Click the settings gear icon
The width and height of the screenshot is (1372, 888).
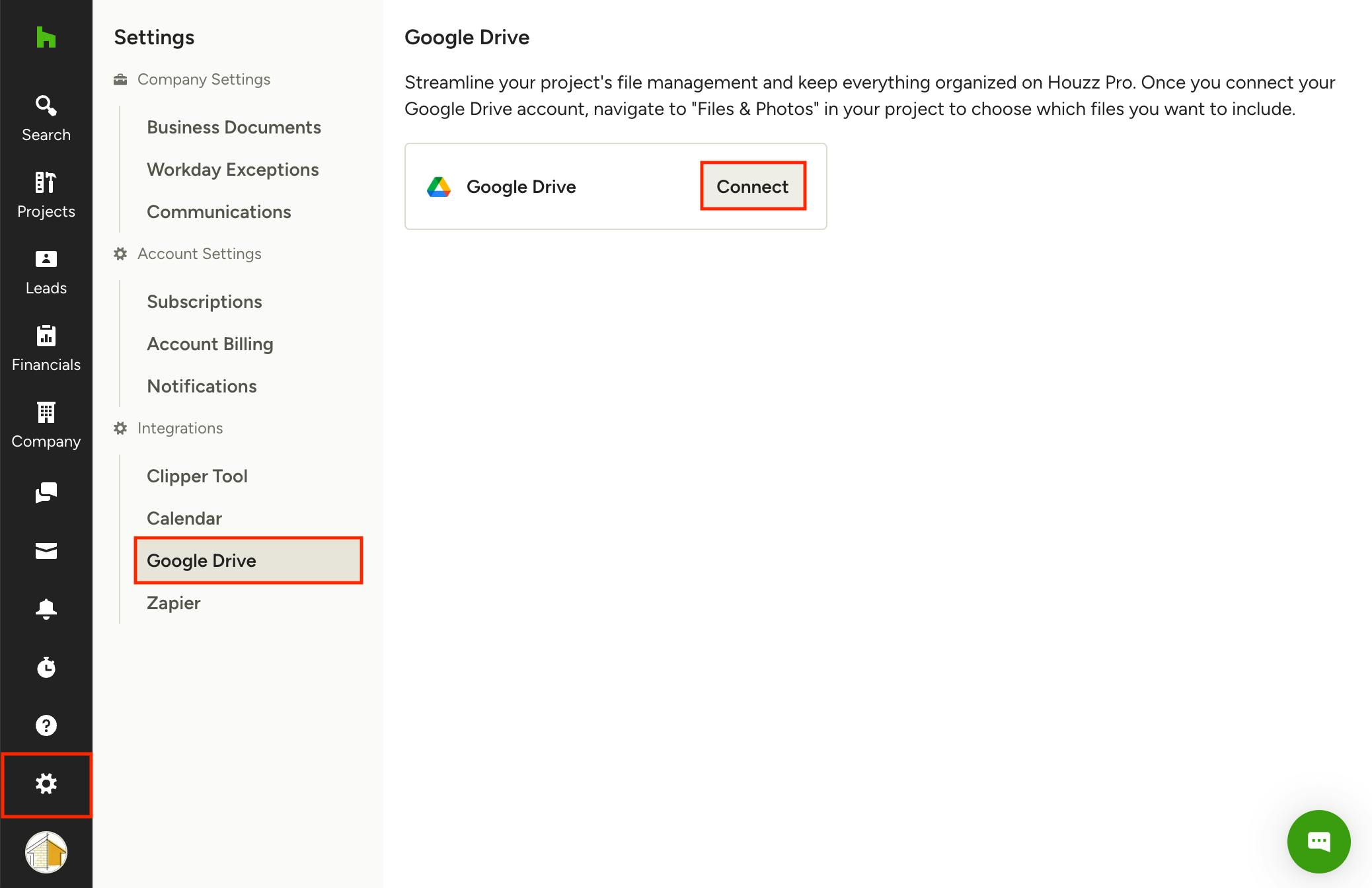pyautogui.click(x=46, y=784)
